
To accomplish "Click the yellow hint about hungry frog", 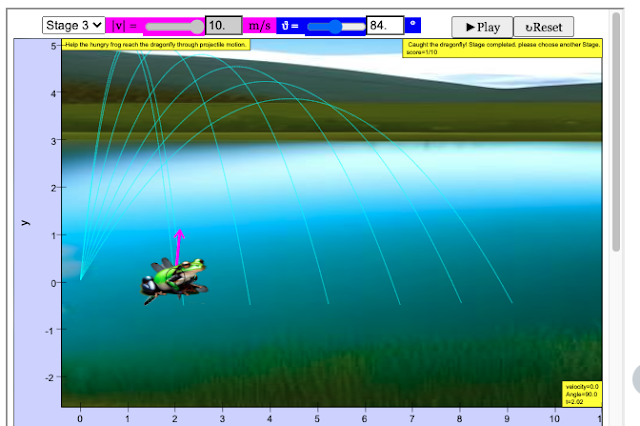I will 156,44.
